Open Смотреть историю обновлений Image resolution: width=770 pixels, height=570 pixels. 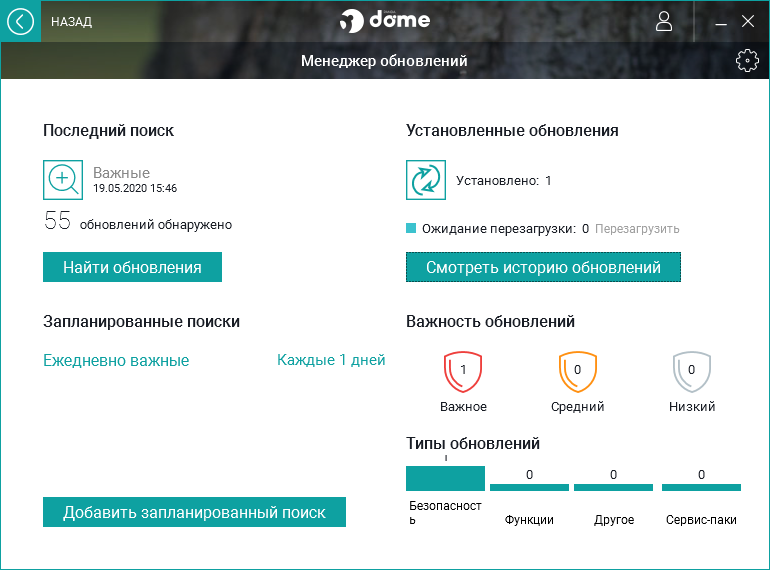coord(543,267)
